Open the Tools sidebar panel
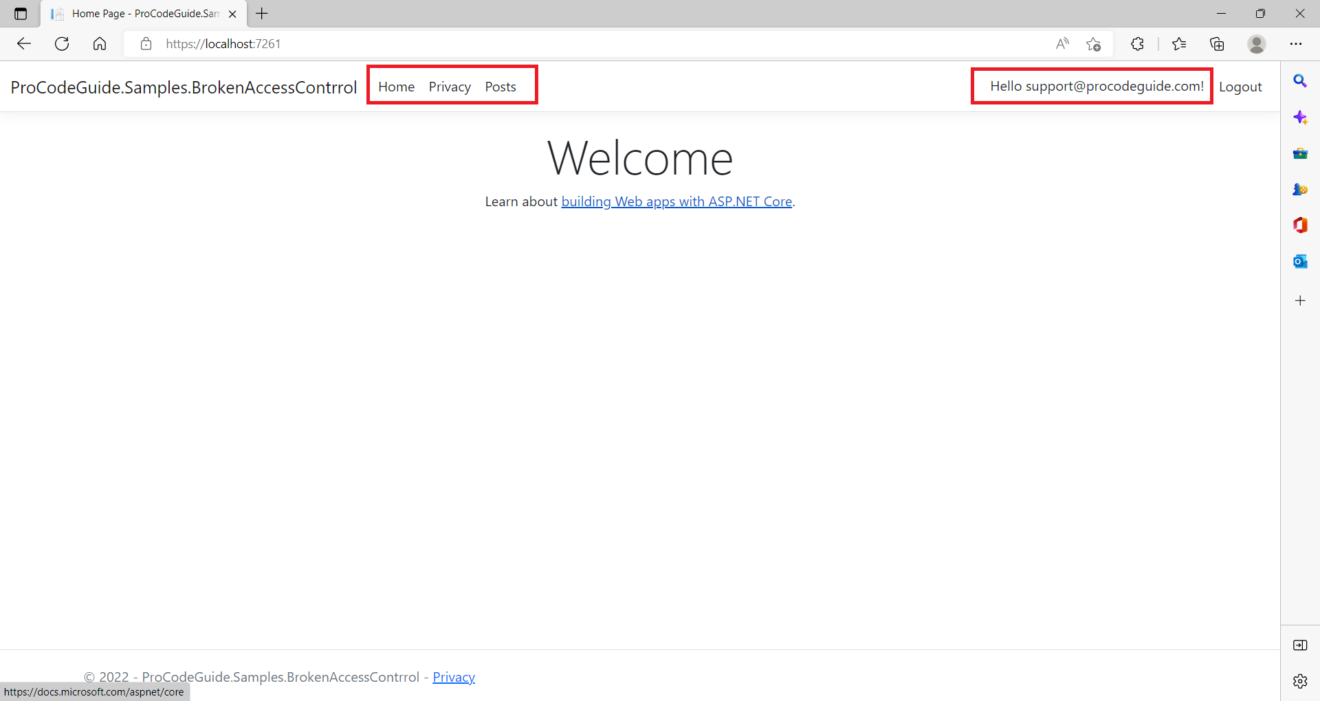1320x701 pixels. click(x=1300, y=152)
